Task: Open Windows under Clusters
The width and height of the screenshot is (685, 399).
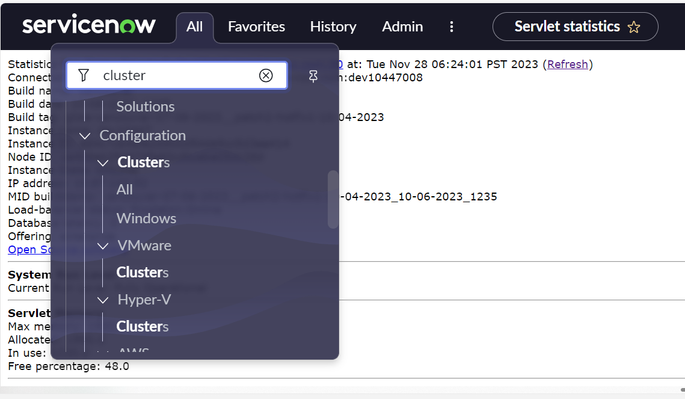Action: point(146,218)
